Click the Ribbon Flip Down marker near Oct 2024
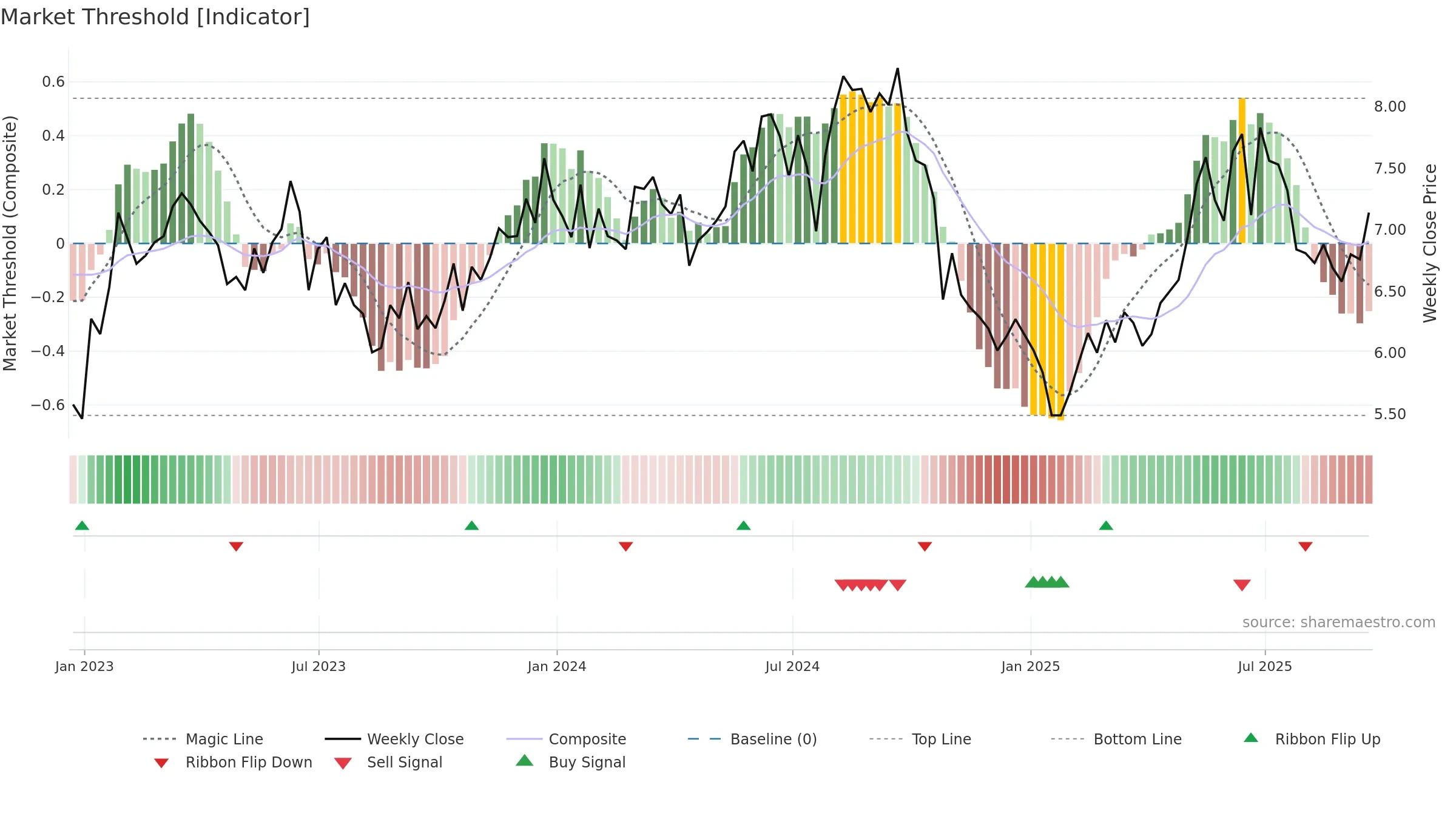Screen dimensions: 1456x819 [925, 547]
